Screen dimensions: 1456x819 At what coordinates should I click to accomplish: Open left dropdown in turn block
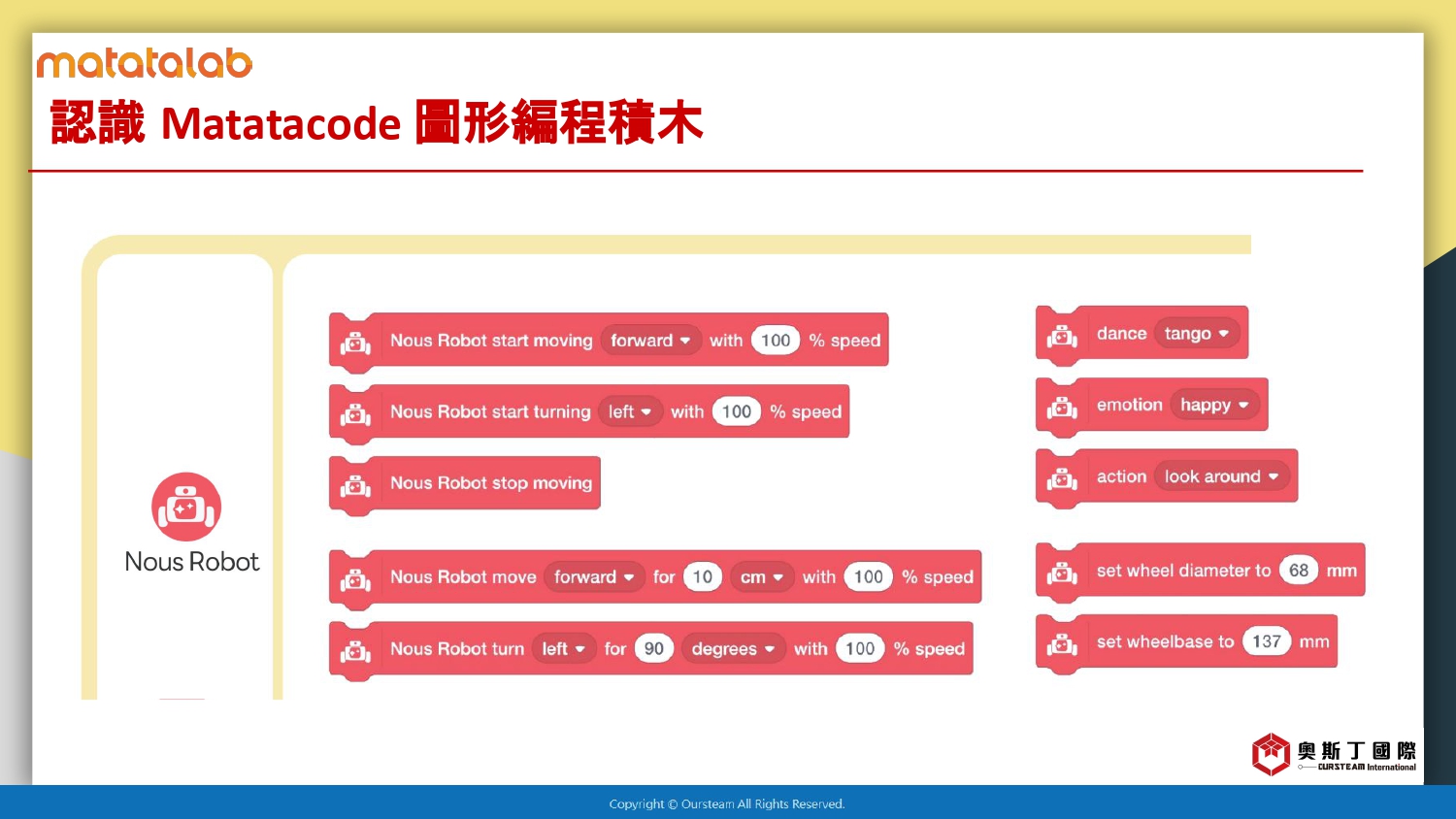[x=564, y=648]
